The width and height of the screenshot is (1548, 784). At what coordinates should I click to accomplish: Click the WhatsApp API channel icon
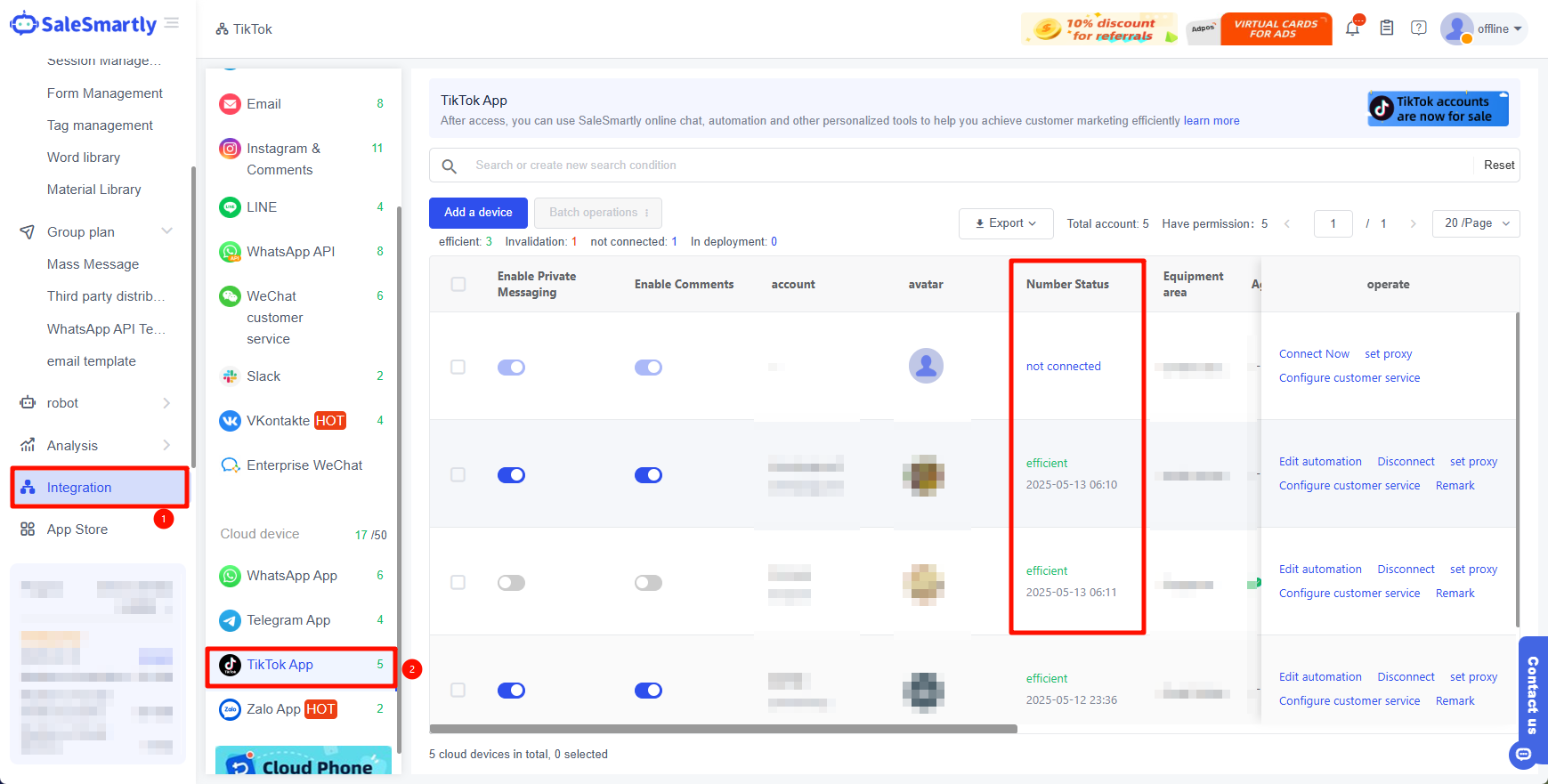pos(231,252)
